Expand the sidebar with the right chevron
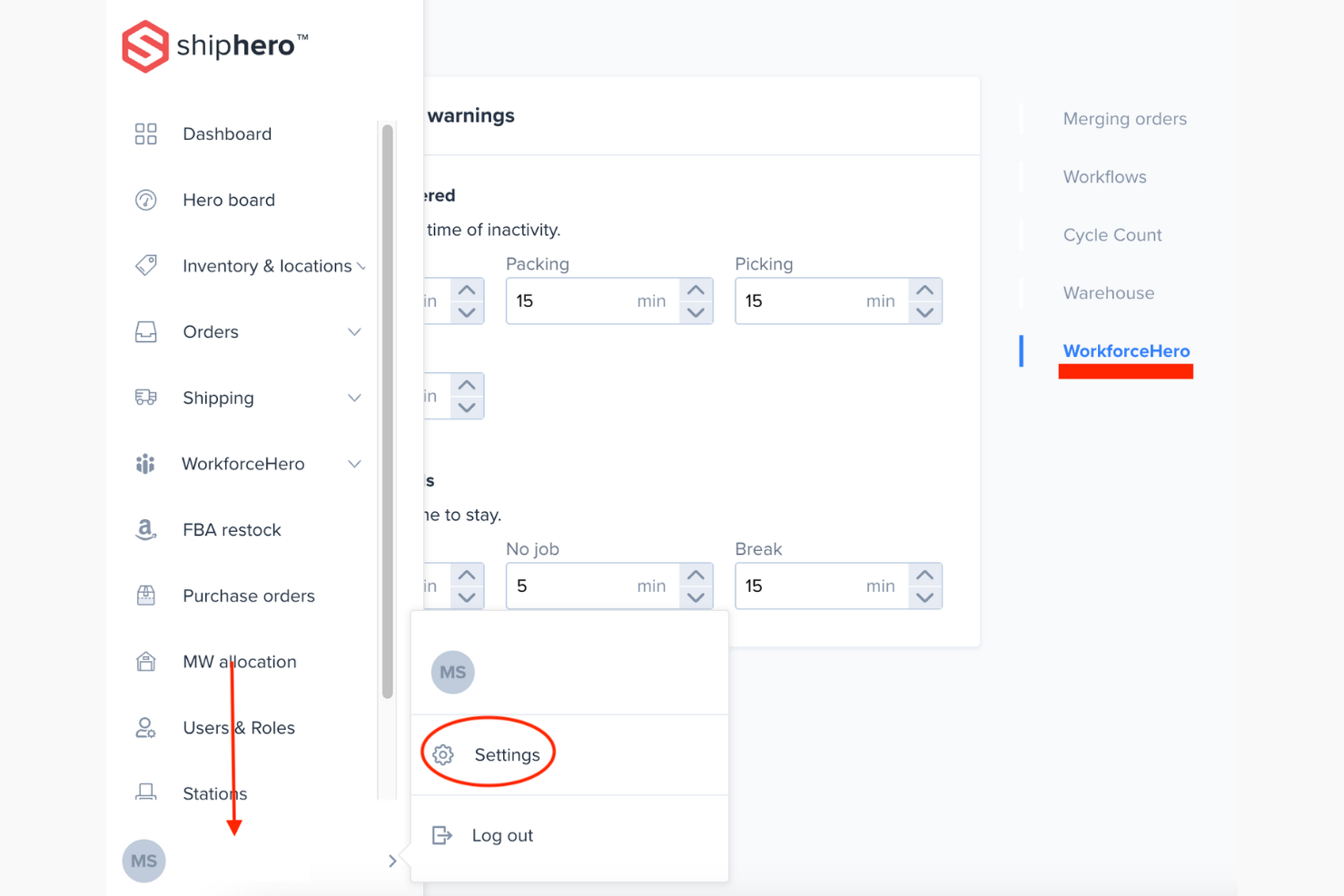1344x896 pixels. pyautogui.click(x=391, y=861)
